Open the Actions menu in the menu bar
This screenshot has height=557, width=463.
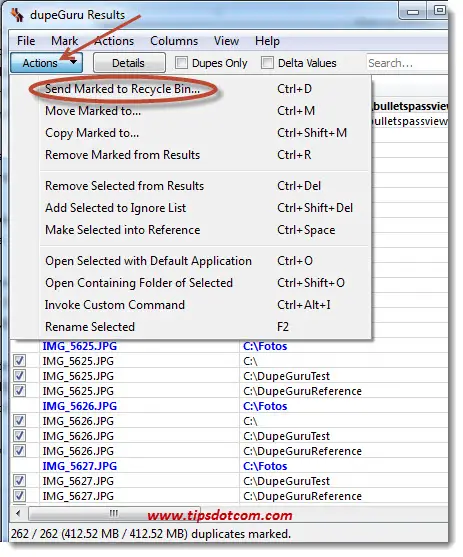tap(114, 41)
